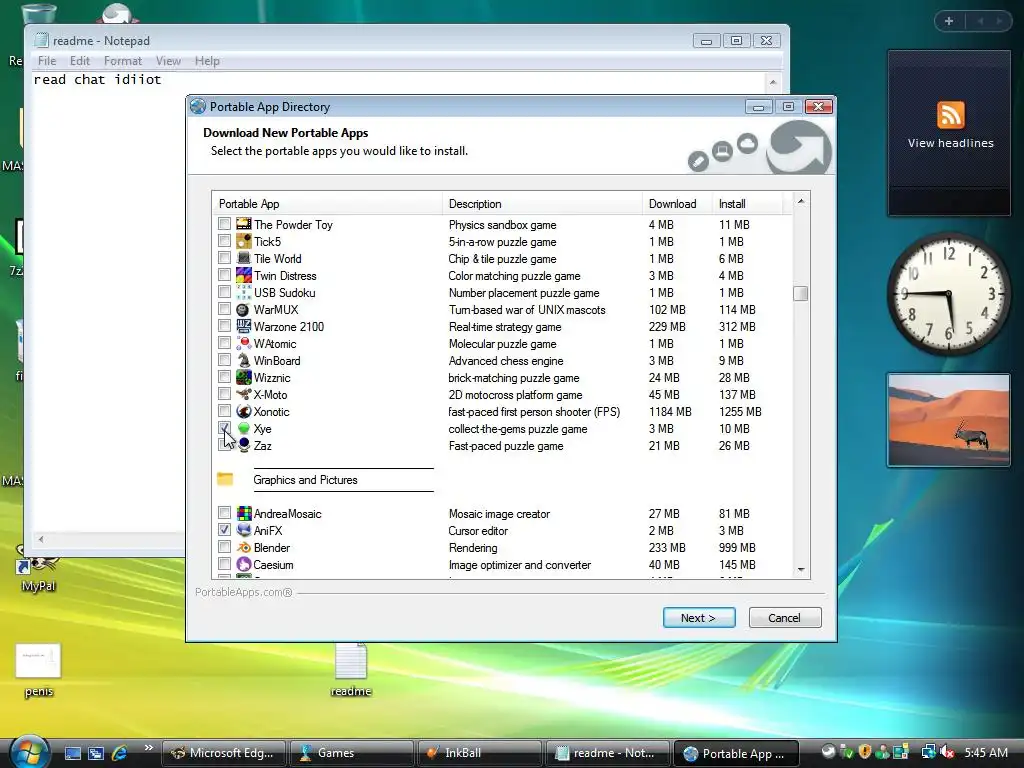This screenshot has height=768, width=1024.
Task: Click the Blender app icon
Action: point(244,547)
